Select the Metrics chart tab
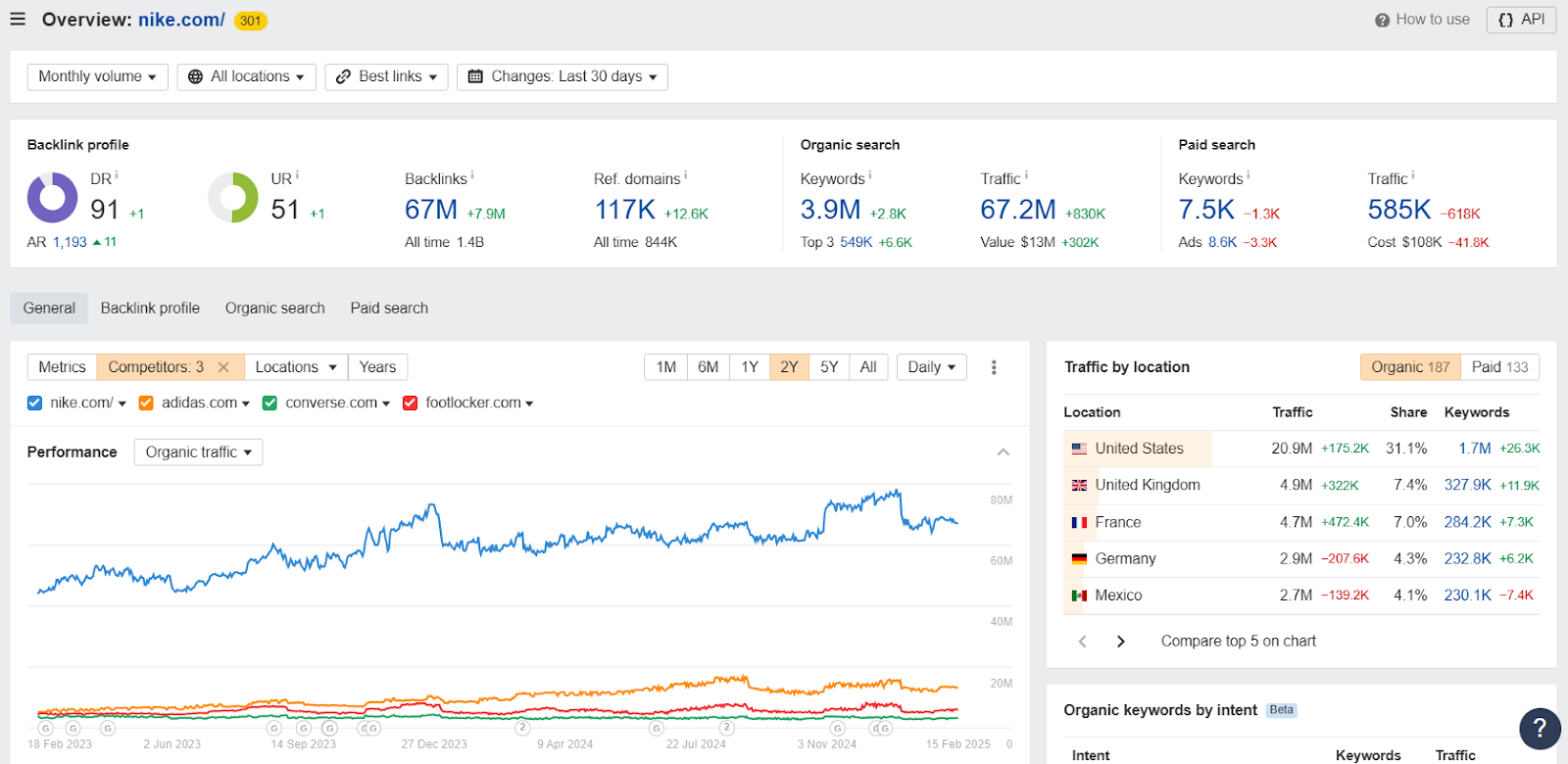 coord(62,367)
